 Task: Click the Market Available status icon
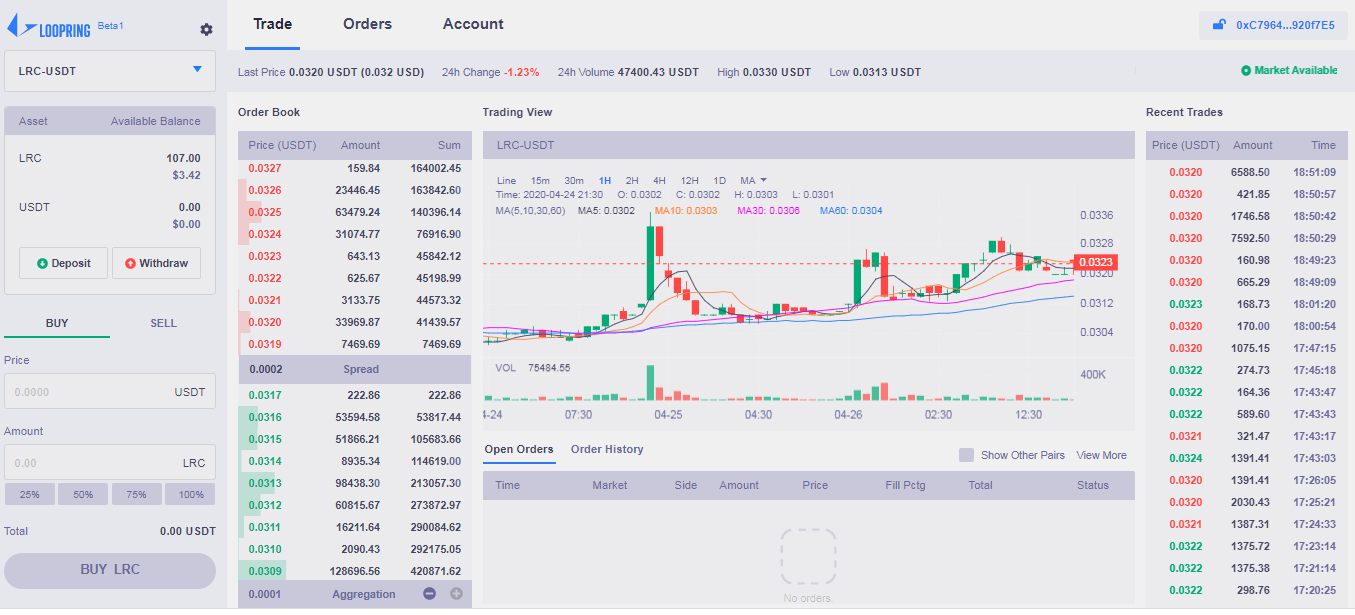(x=1246, y=71)
